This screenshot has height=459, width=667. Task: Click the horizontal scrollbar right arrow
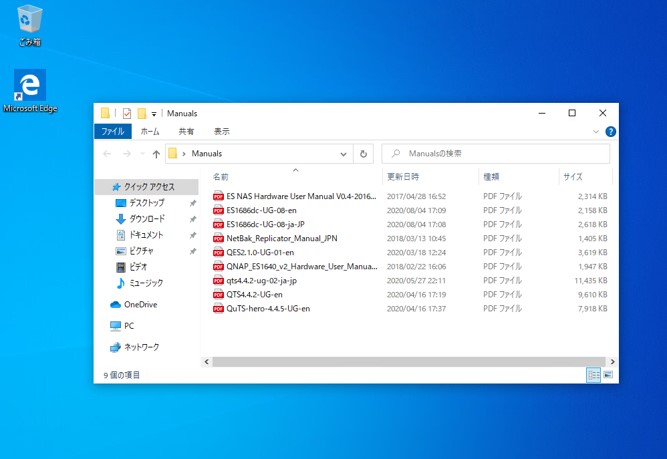point(612,362)
